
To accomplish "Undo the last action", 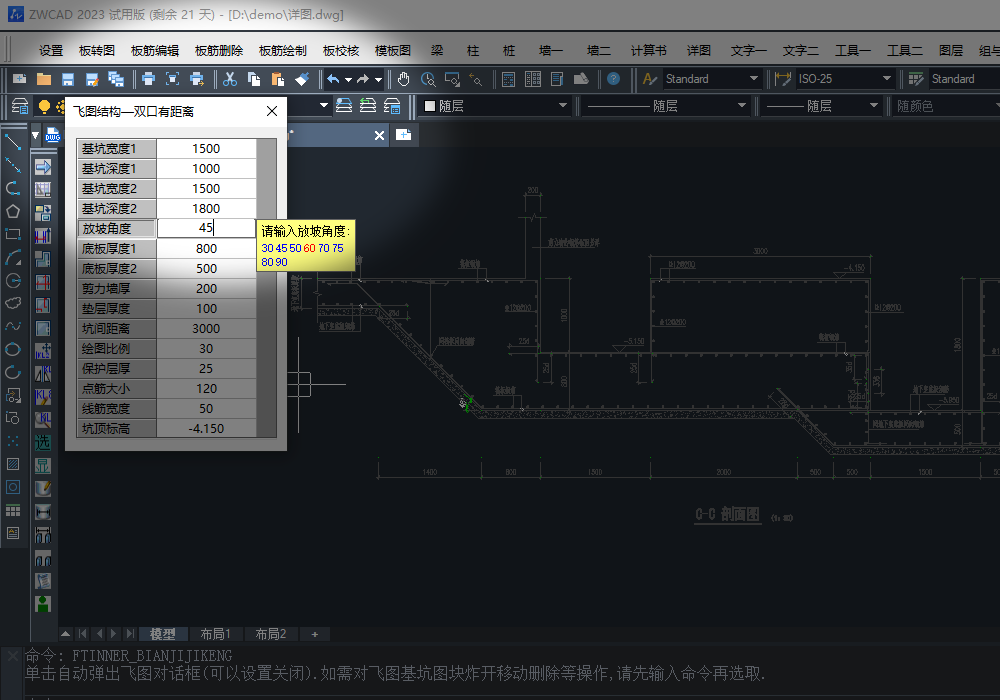I will click(333, 79).
